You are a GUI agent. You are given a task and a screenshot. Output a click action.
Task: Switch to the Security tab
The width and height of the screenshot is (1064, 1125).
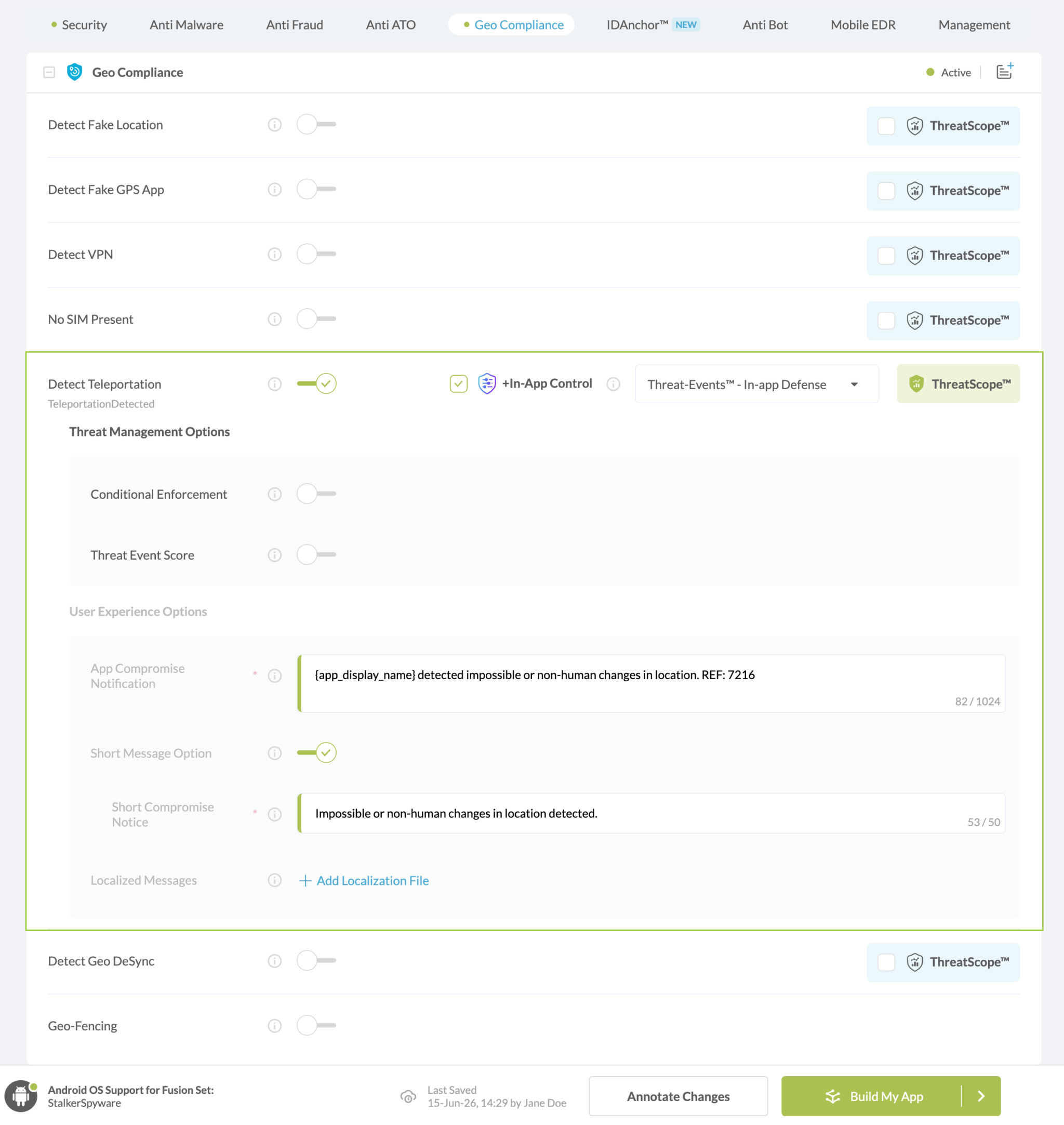(79, 24)
